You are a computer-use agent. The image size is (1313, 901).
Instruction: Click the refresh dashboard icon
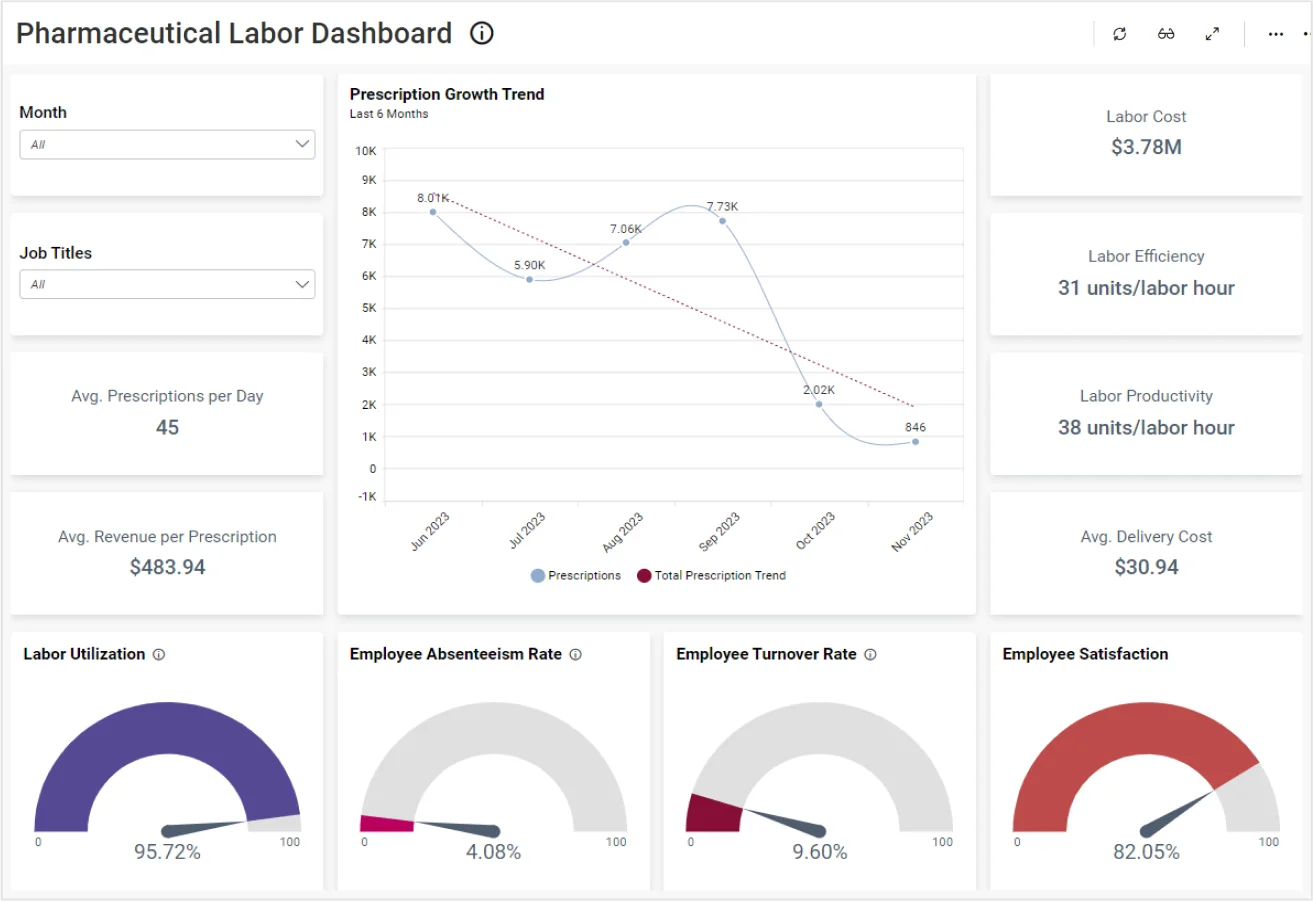[1120, 34]
